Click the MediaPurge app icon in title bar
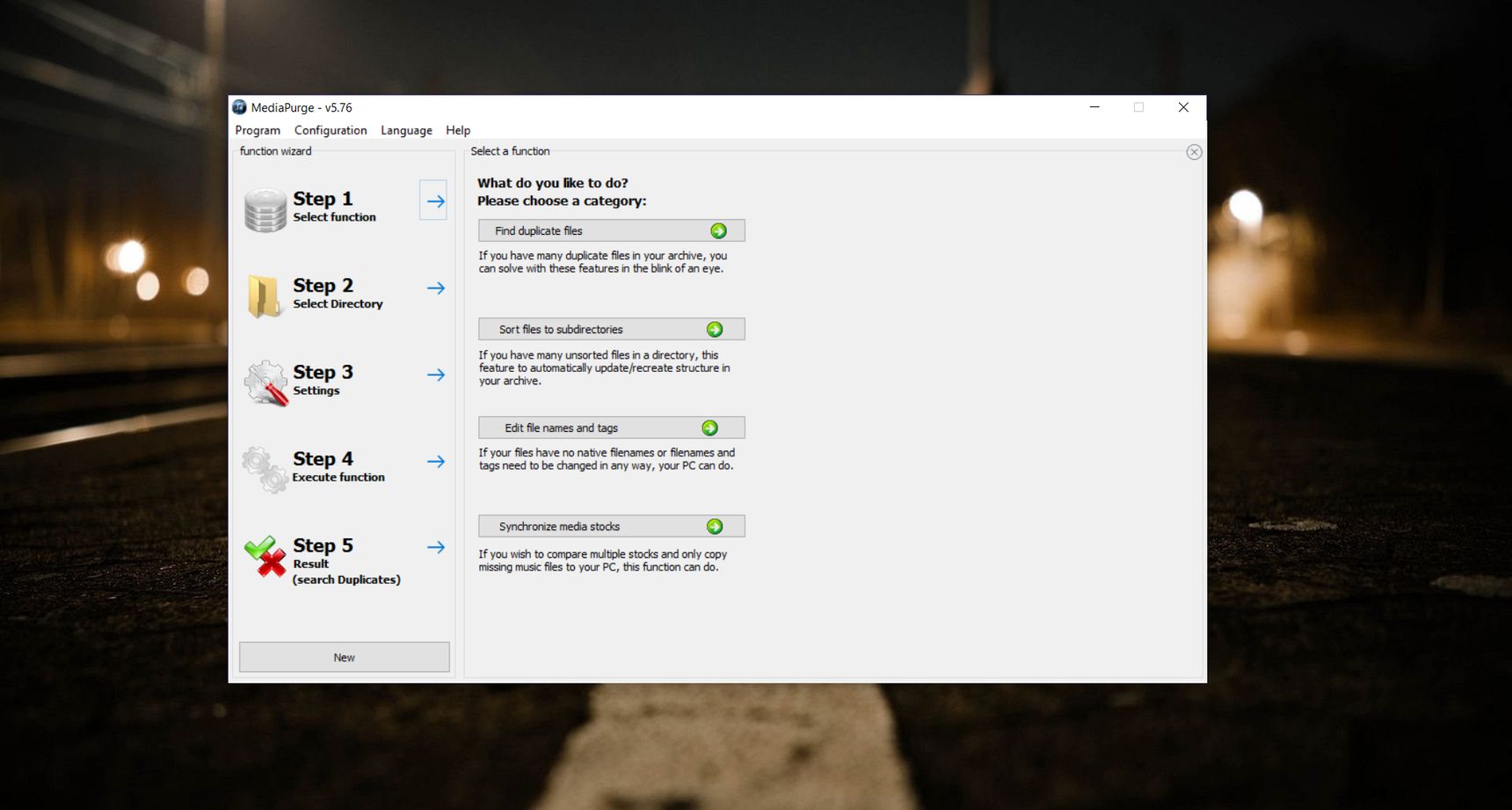 (x=239, y=107)
